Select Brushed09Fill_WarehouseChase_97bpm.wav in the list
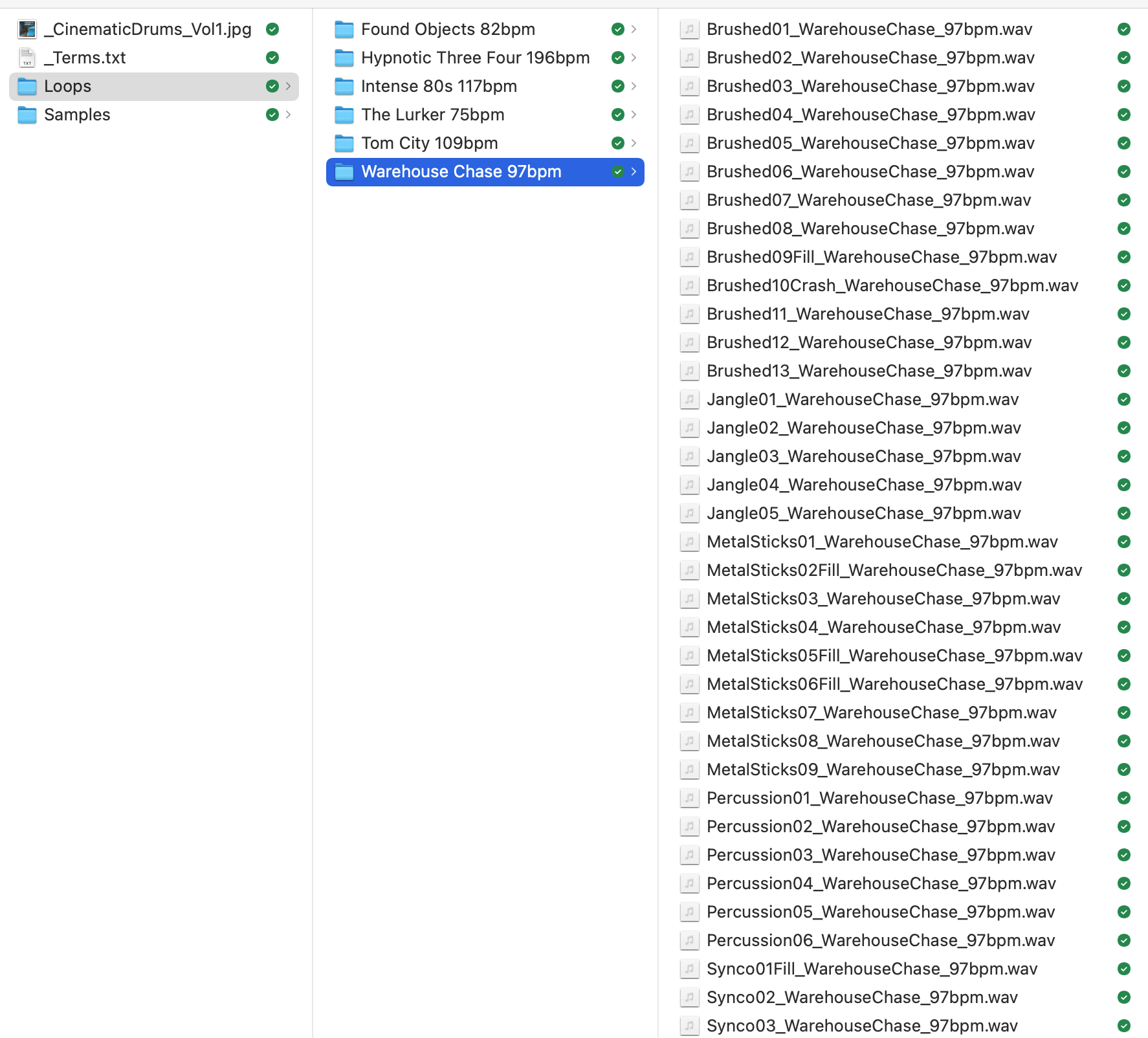 (881, 257)
